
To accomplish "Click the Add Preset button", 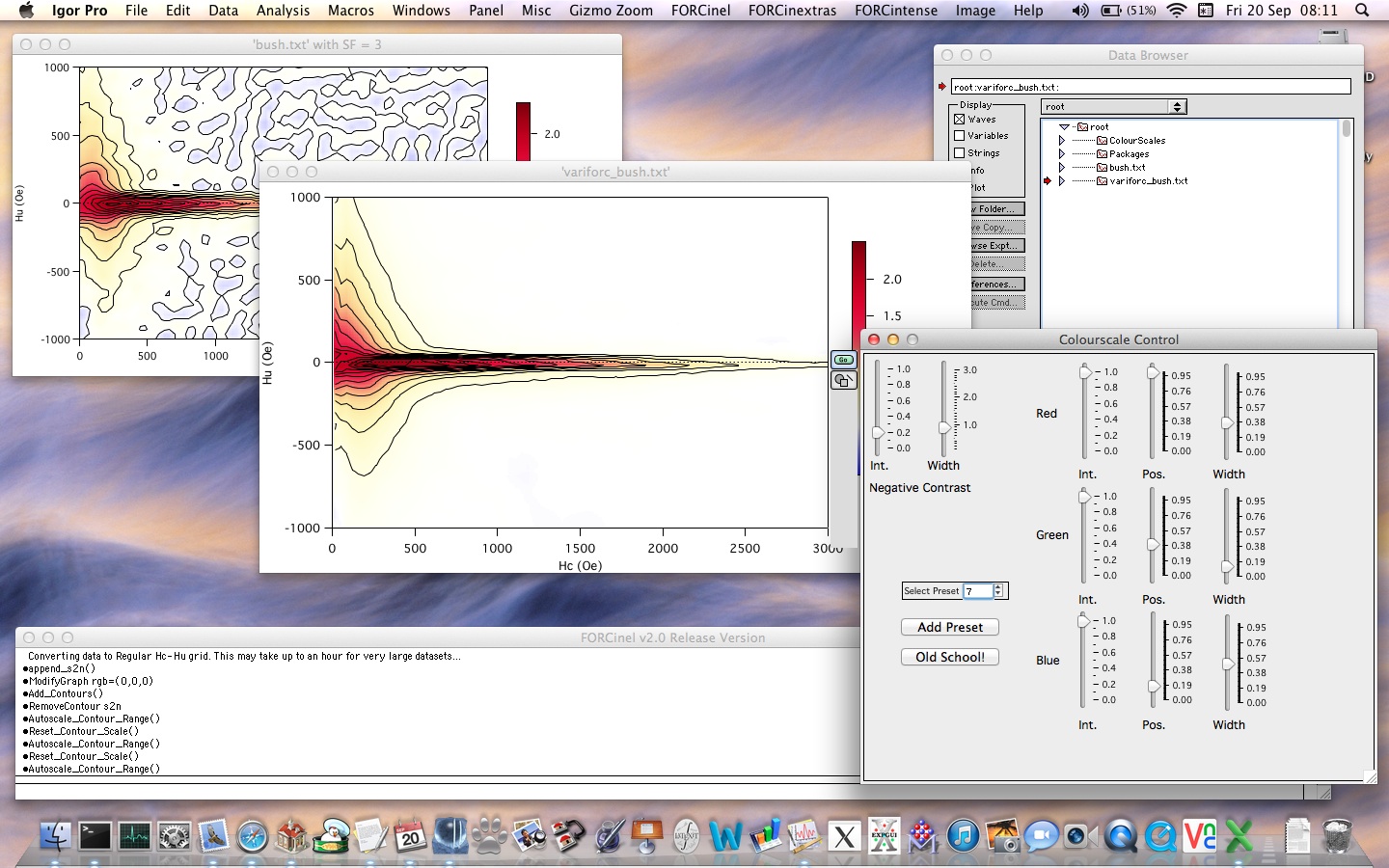I will click(x=950, y=627).
